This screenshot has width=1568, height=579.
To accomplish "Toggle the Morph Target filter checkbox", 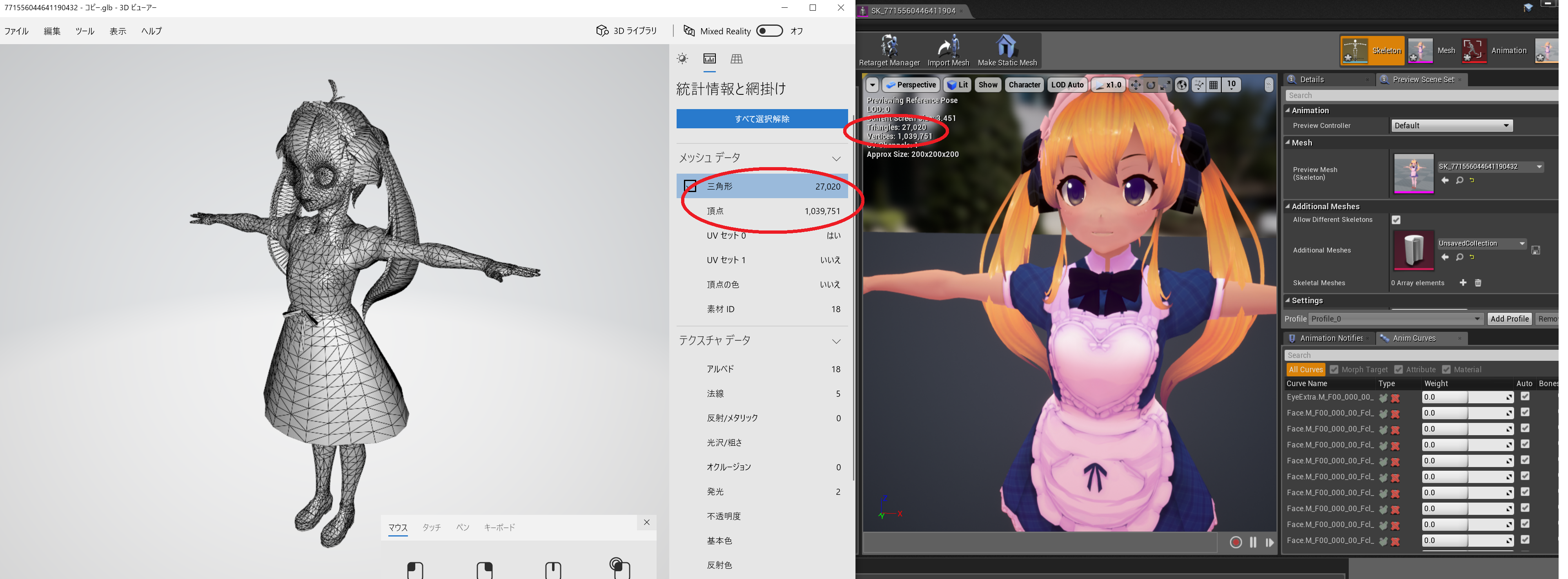I will click(x=1334, y=369).
